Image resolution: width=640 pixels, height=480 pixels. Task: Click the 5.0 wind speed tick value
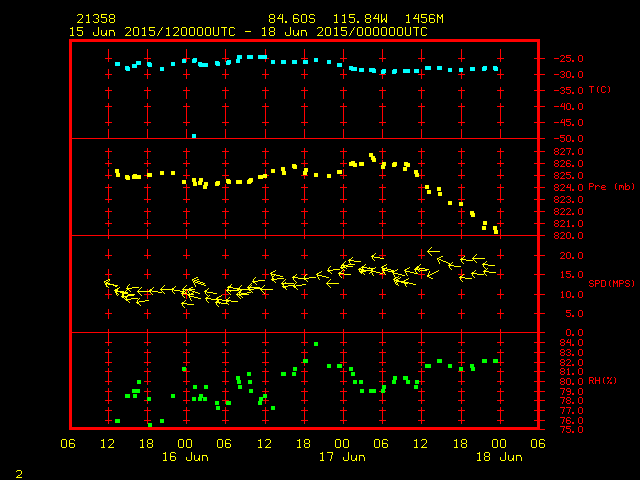pyautogui.click(x=574, y=314)
